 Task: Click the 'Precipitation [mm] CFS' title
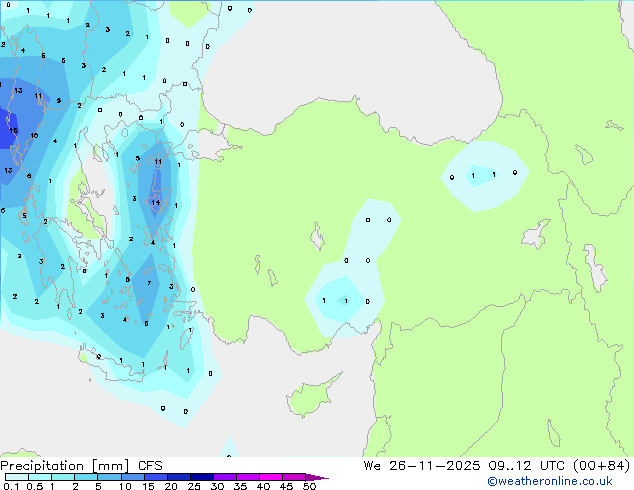coord(81,466)
